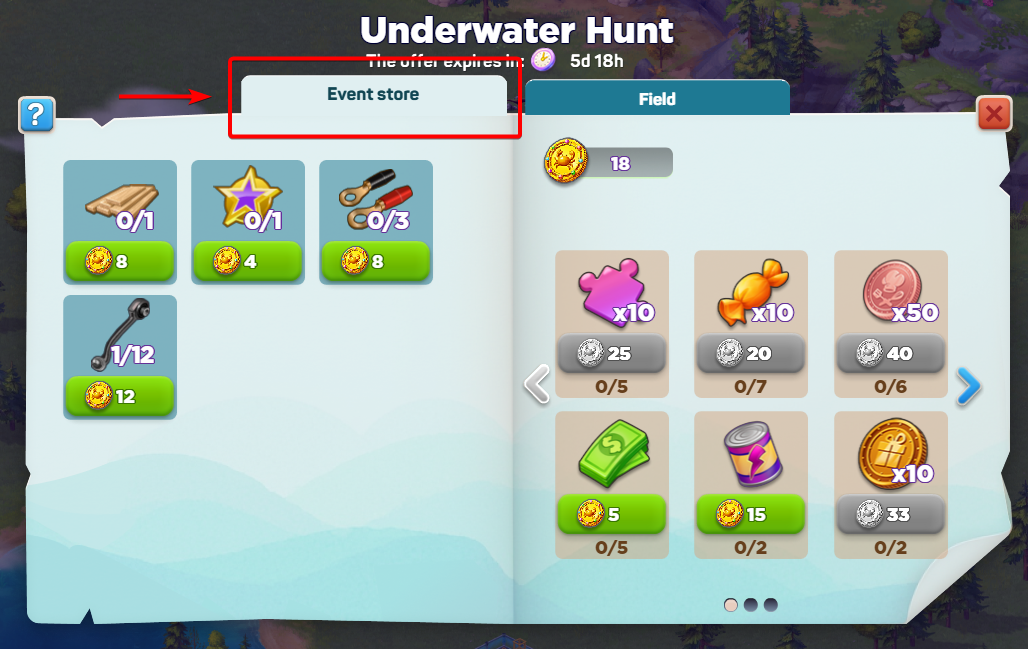
Task: Click the crab gold coin balance icon
Action: 566,161
